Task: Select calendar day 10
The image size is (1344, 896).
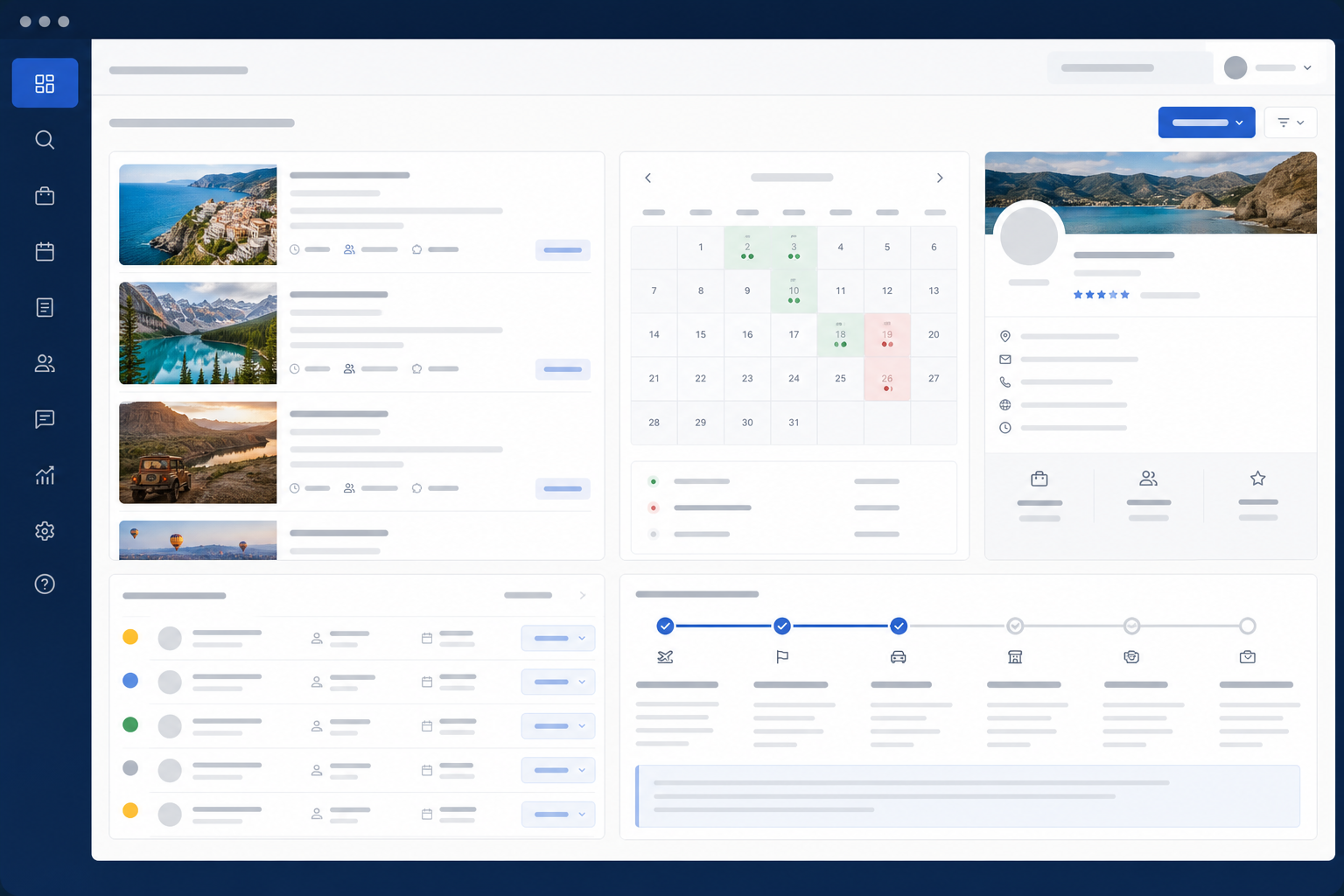Action: coord(794,291)
